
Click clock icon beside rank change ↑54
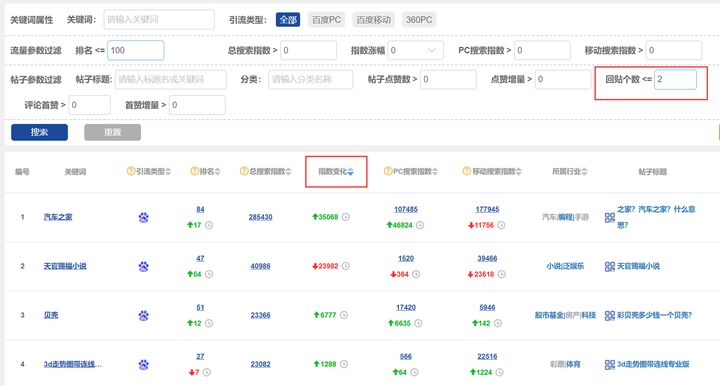209,274
